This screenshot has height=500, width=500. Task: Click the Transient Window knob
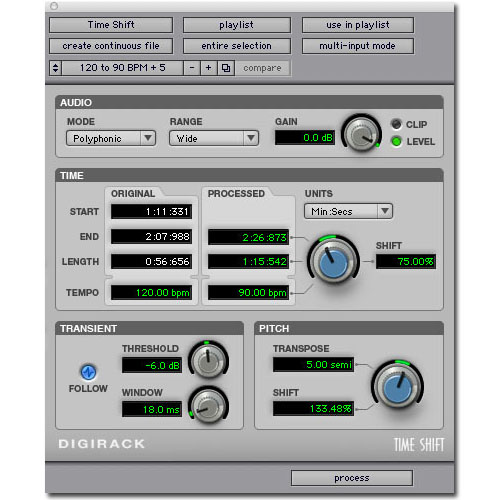coord(209,406)
